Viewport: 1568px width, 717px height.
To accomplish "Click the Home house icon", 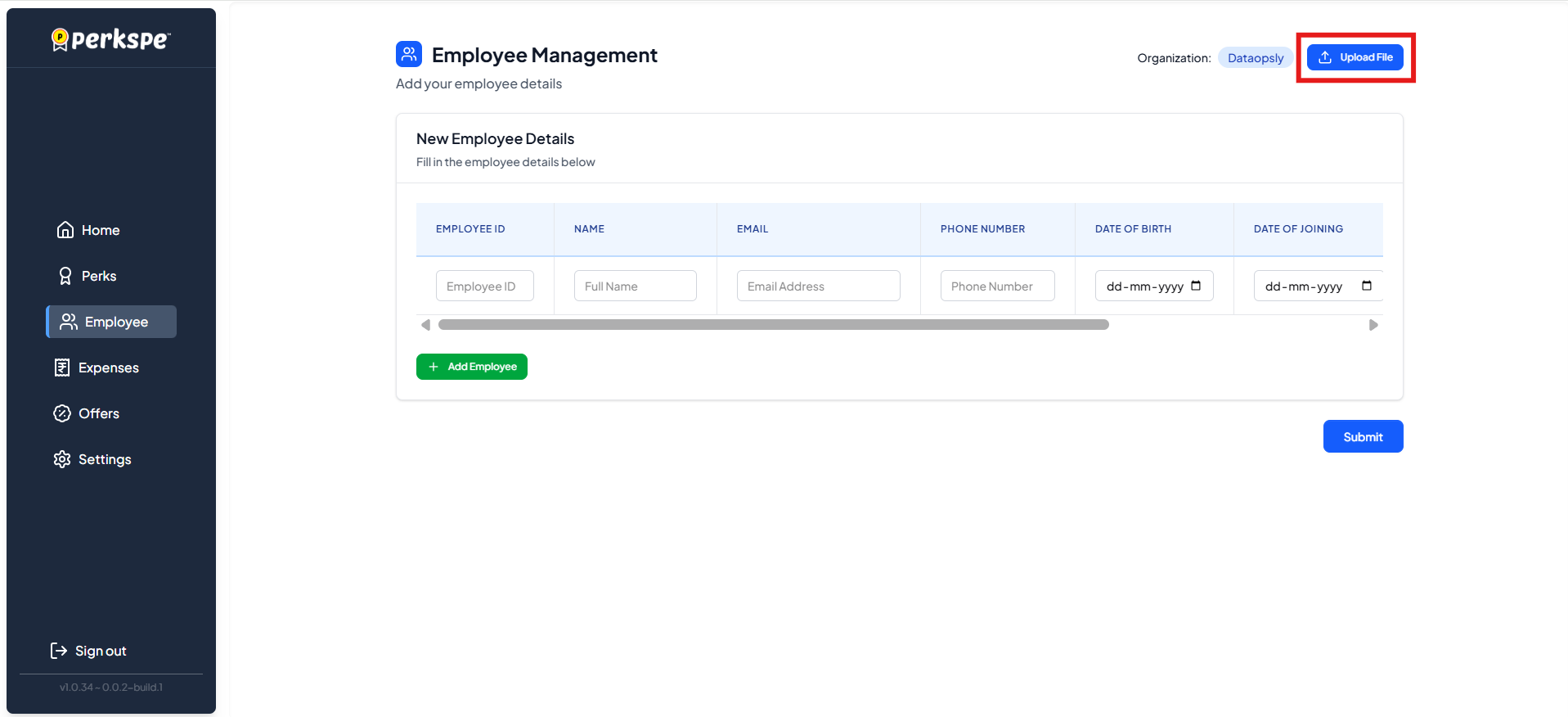I will tap(65, 230).
